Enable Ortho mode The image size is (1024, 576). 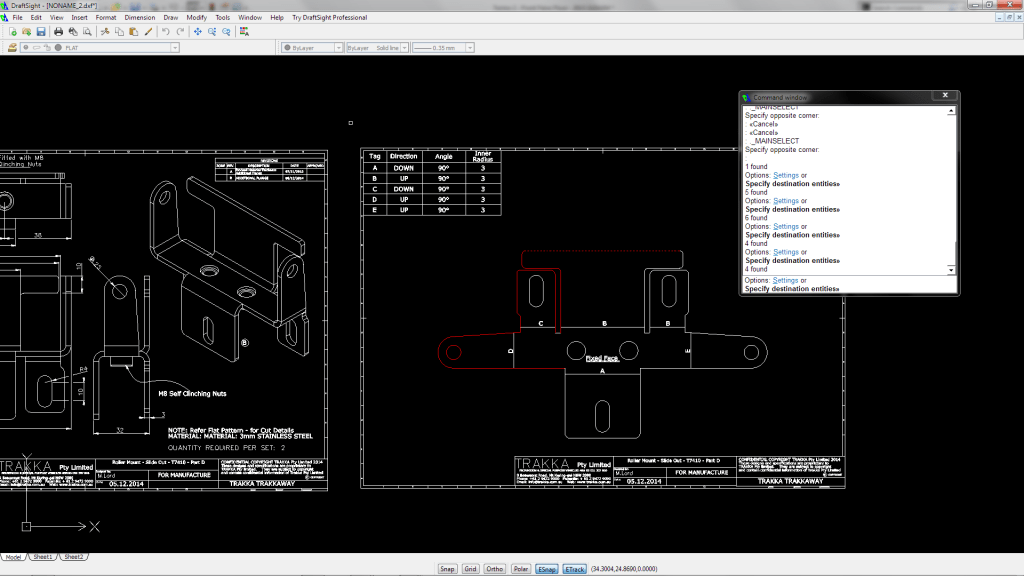click(494, 569)
